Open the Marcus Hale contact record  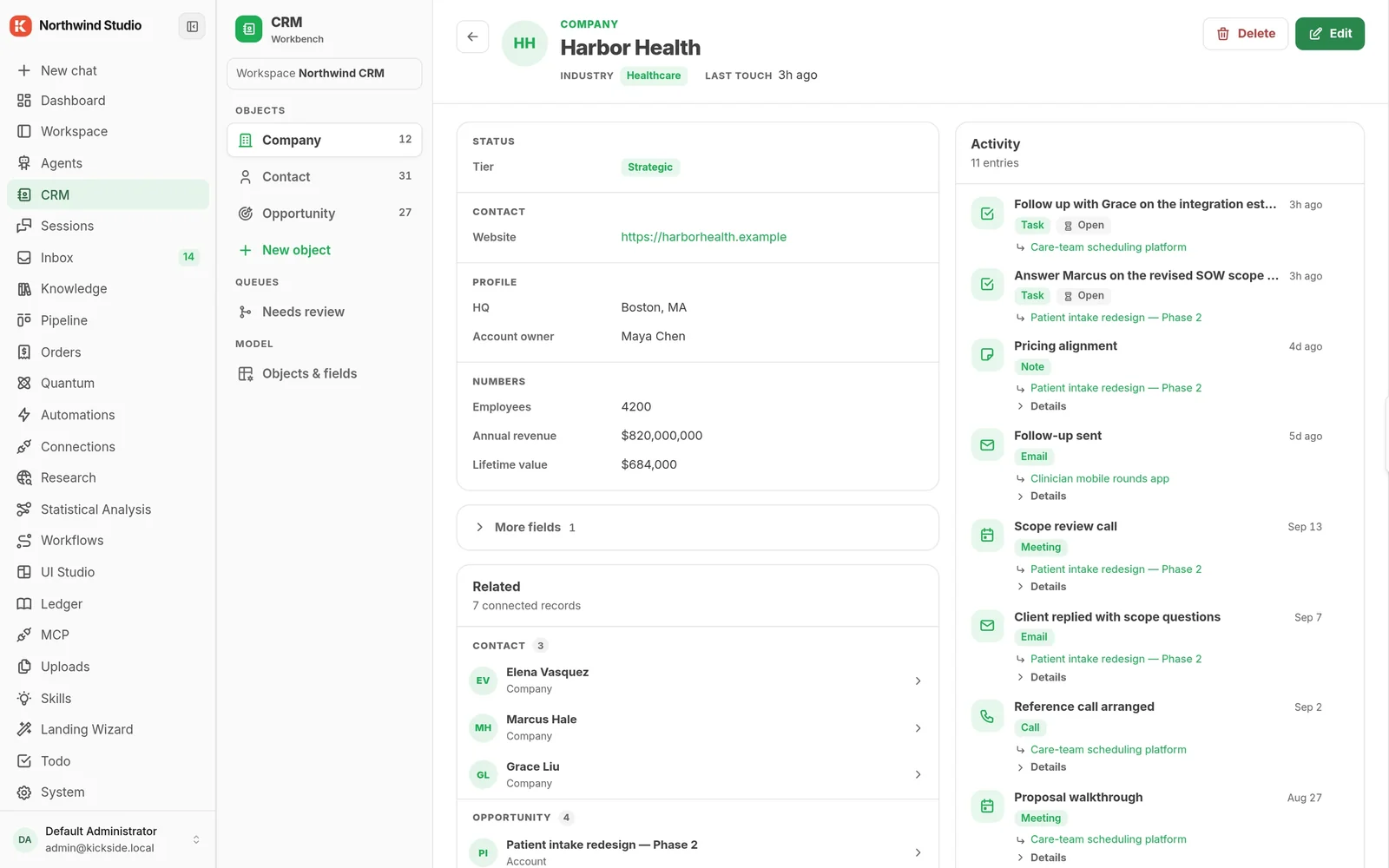pyautogui.click(x=698, y=727)
